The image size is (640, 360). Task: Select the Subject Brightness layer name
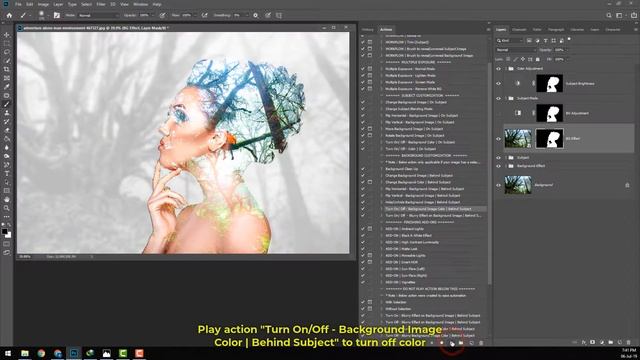tap(580, 84)
